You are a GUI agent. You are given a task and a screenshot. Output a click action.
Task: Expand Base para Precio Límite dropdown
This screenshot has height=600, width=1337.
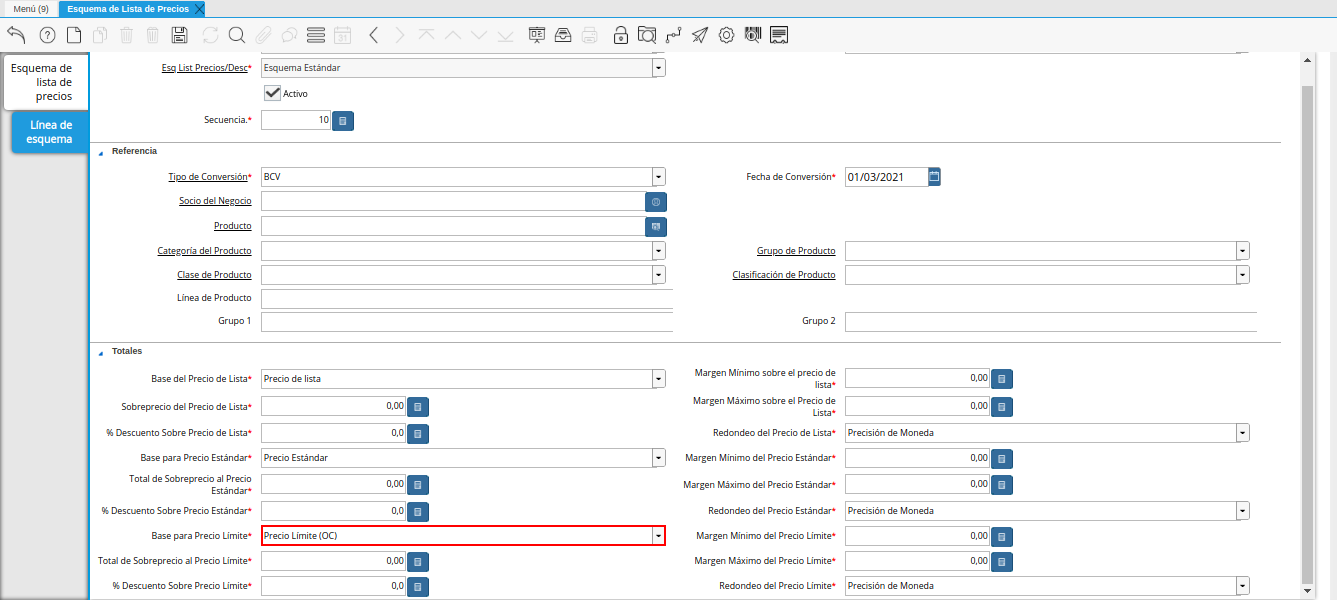(658, 536)
